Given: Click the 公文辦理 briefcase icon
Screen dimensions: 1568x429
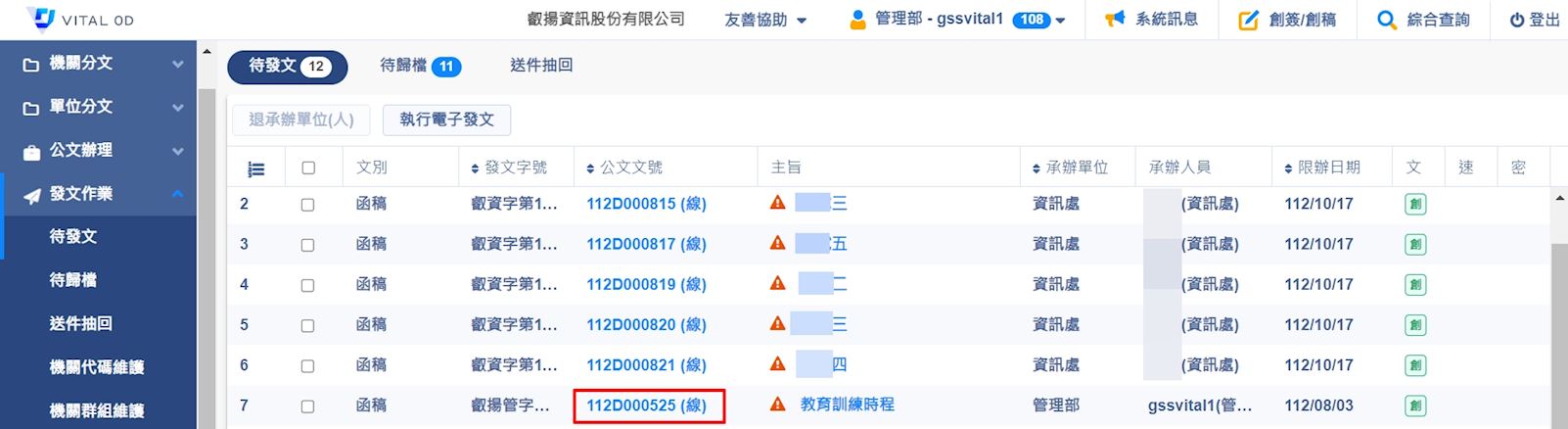Looking at the screenshot, I should [31, 152].
